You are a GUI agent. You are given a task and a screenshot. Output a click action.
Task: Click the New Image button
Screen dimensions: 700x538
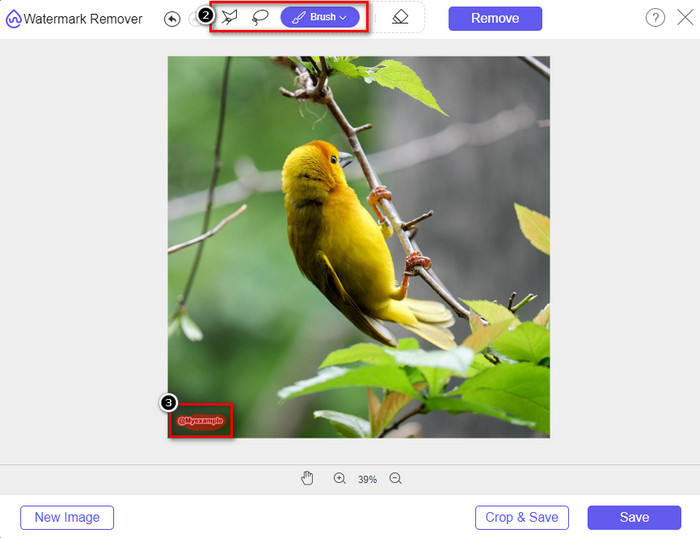coord(67,517)
